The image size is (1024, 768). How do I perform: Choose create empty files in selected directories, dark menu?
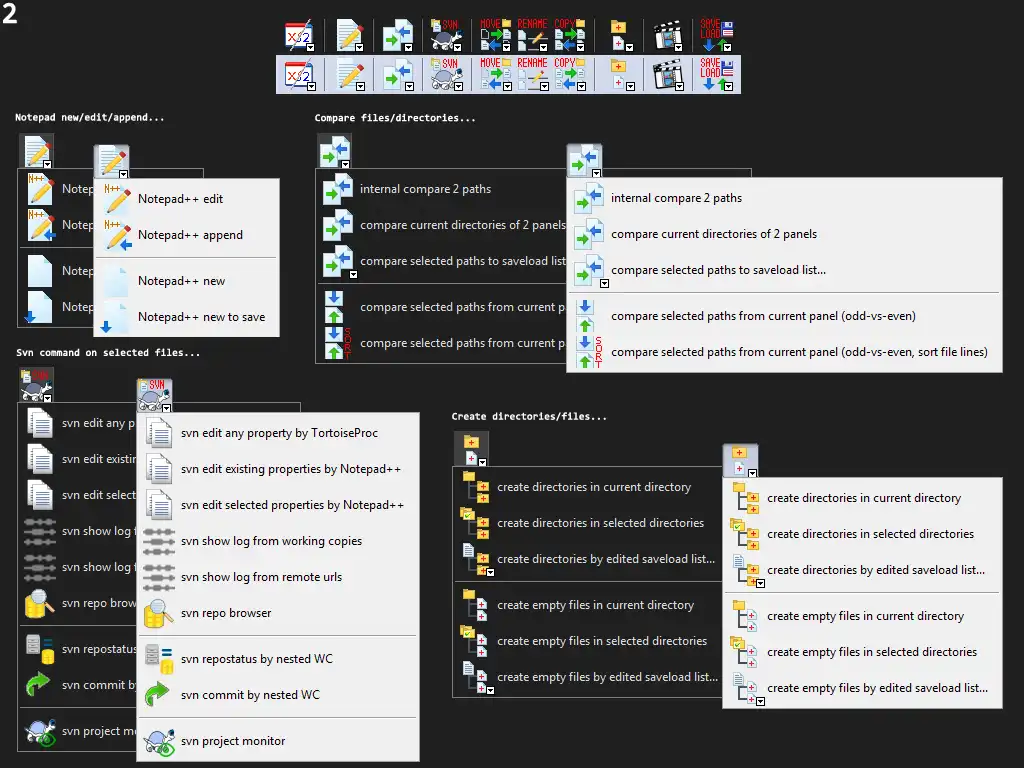588,641
